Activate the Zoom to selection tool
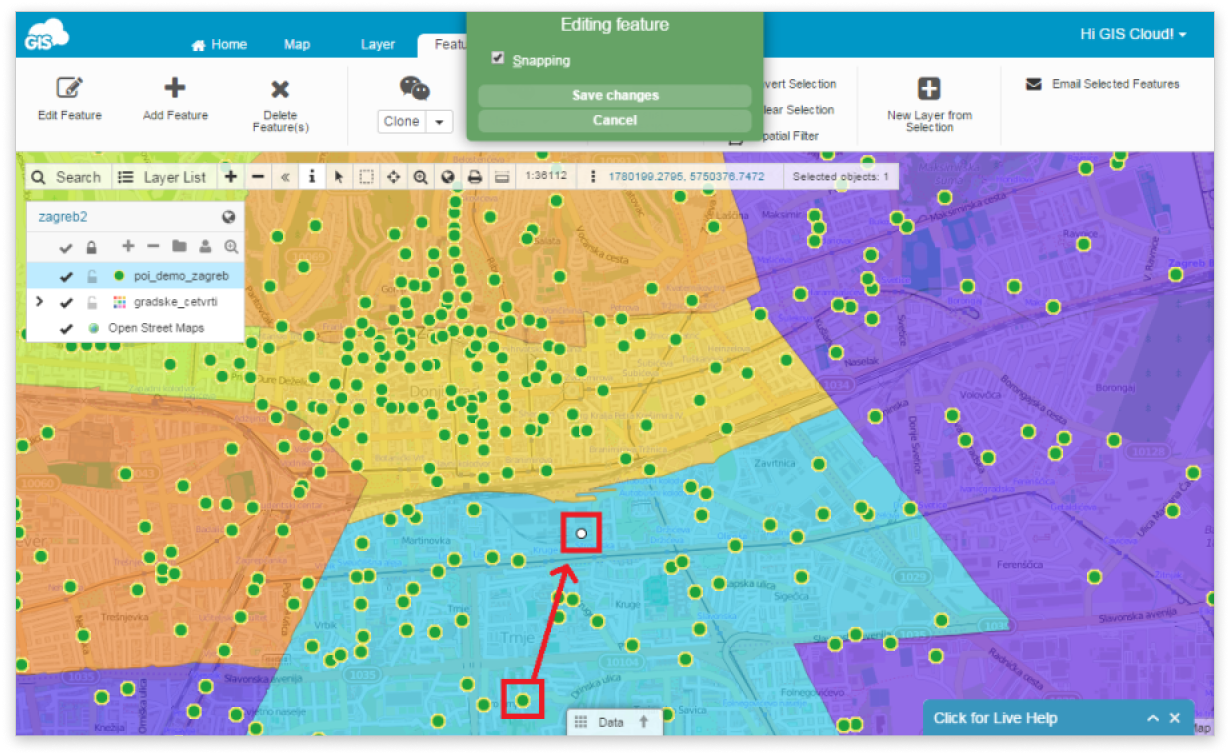 coord(420,177)
